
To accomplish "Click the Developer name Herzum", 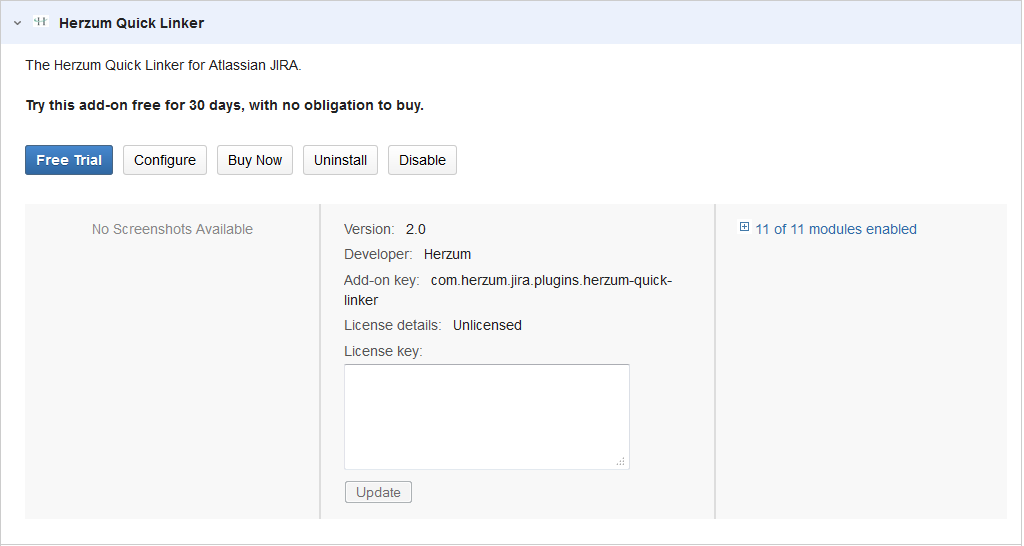I will (x=447, y=254).
